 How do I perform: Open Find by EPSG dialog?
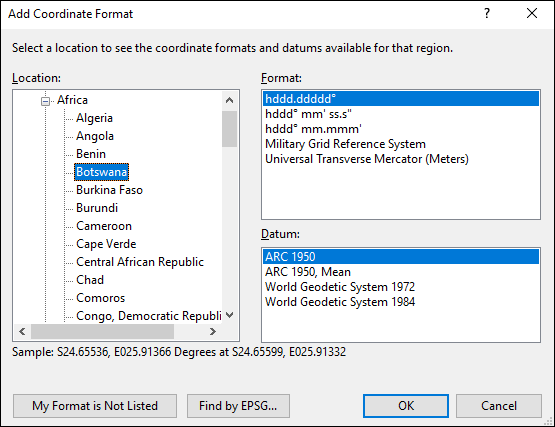point(238,406)
